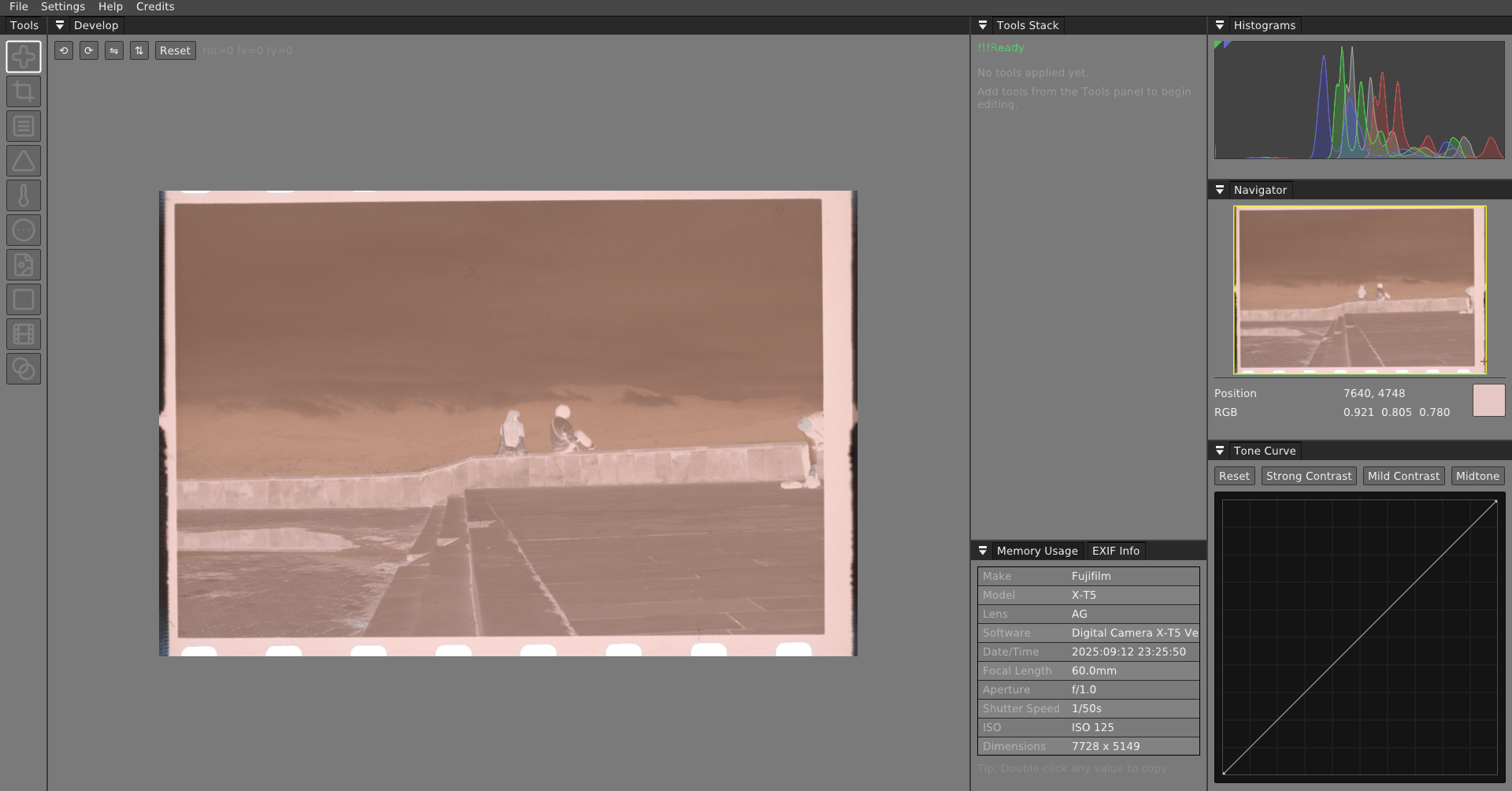The height and width of the screenshot is (791, 1512).
Task: Open the Settings menu
Action: click(61, 6)
